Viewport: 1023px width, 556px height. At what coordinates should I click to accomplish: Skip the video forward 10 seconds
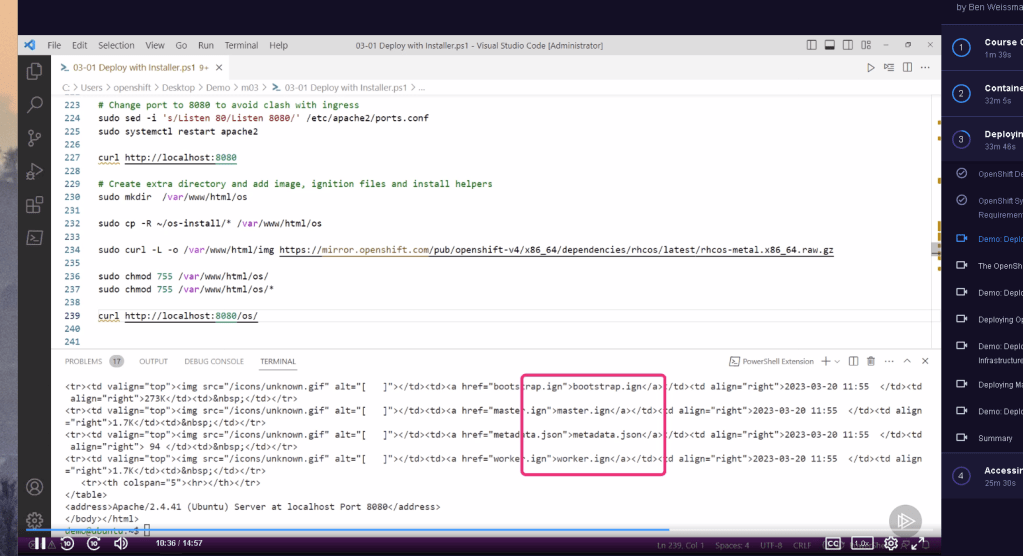(x=94, y=544)
